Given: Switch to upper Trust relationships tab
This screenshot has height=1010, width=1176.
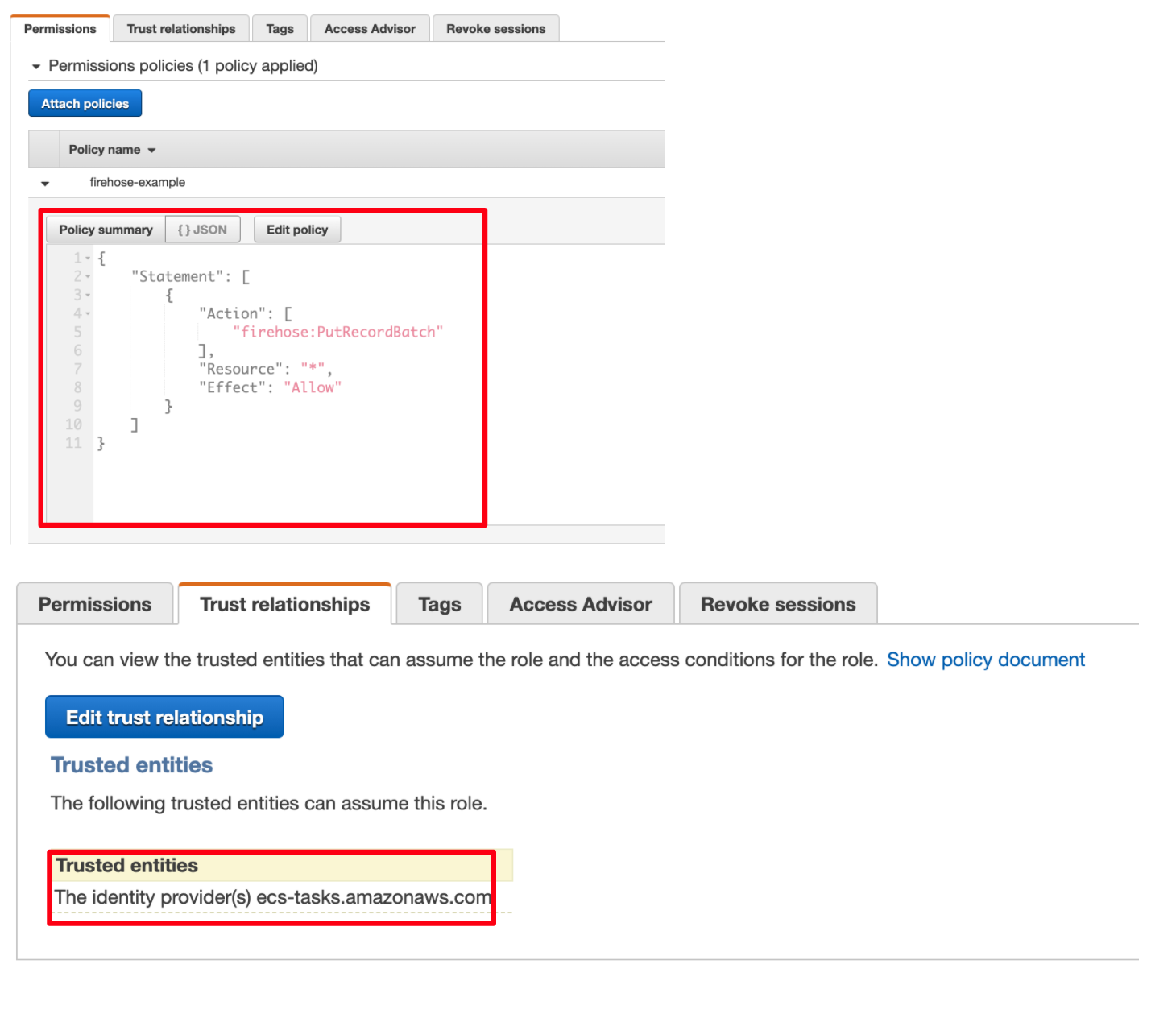Looking at the screenshot, I should 181,29.
